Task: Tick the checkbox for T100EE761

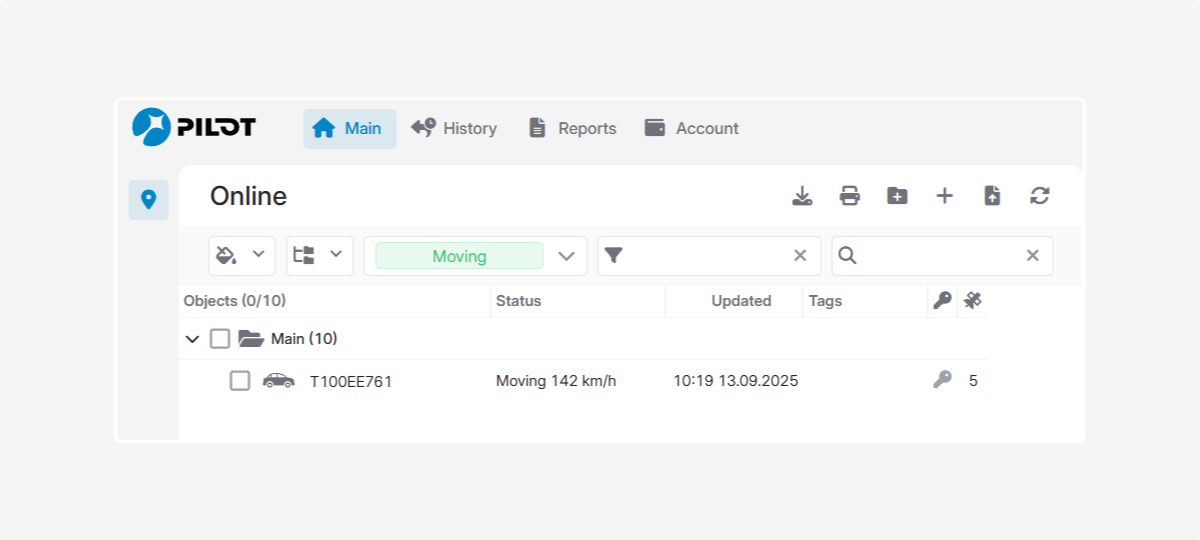Action: (240, 381)
